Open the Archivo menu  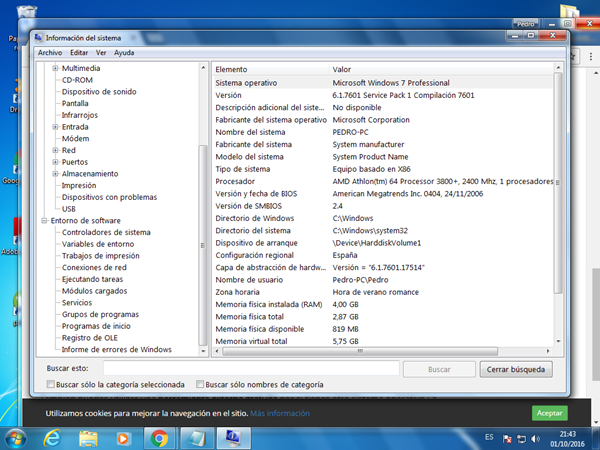49,52
